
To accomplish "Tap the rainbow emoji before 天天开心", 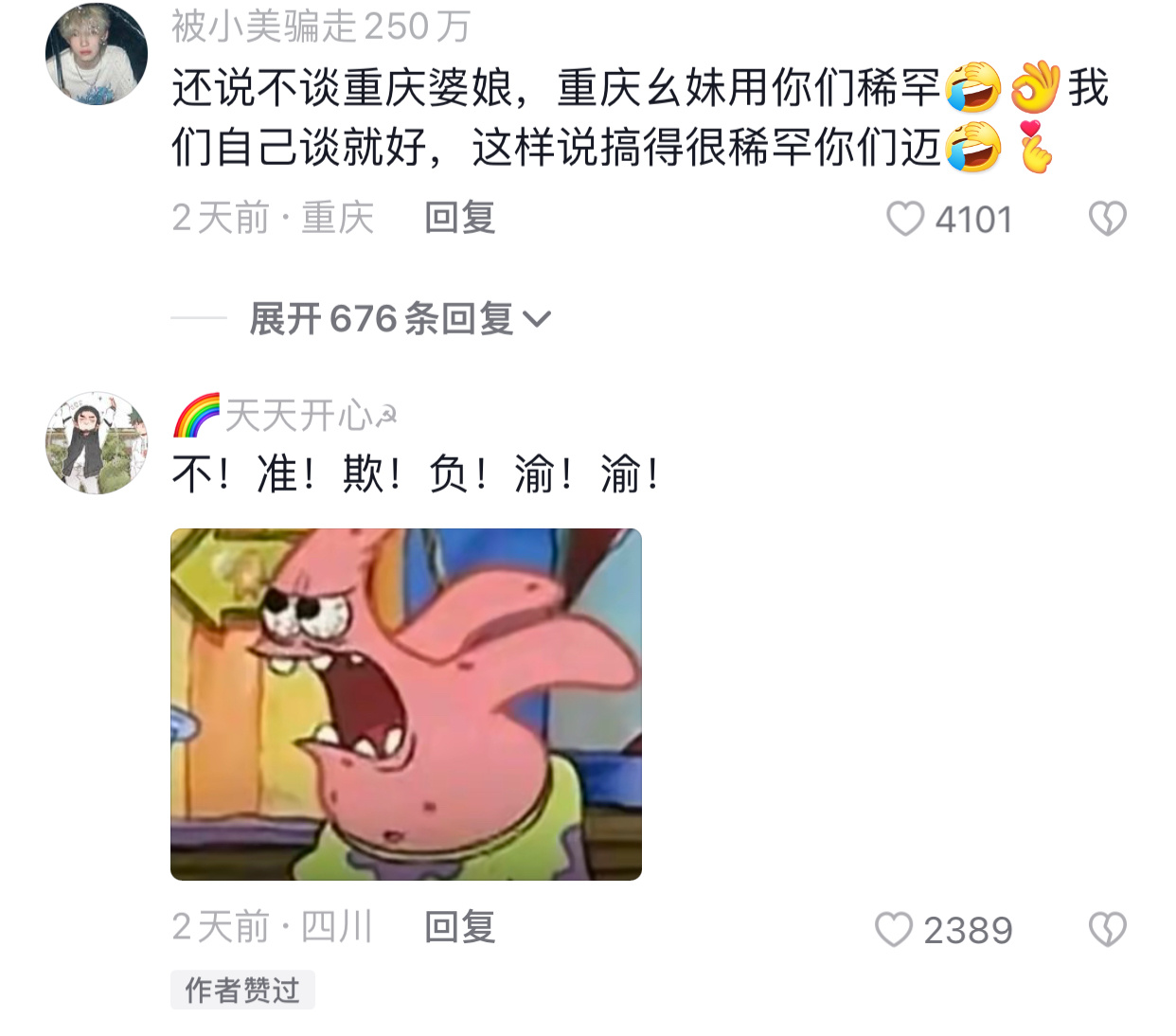I will pyautogui.click(x=196, y=415).
